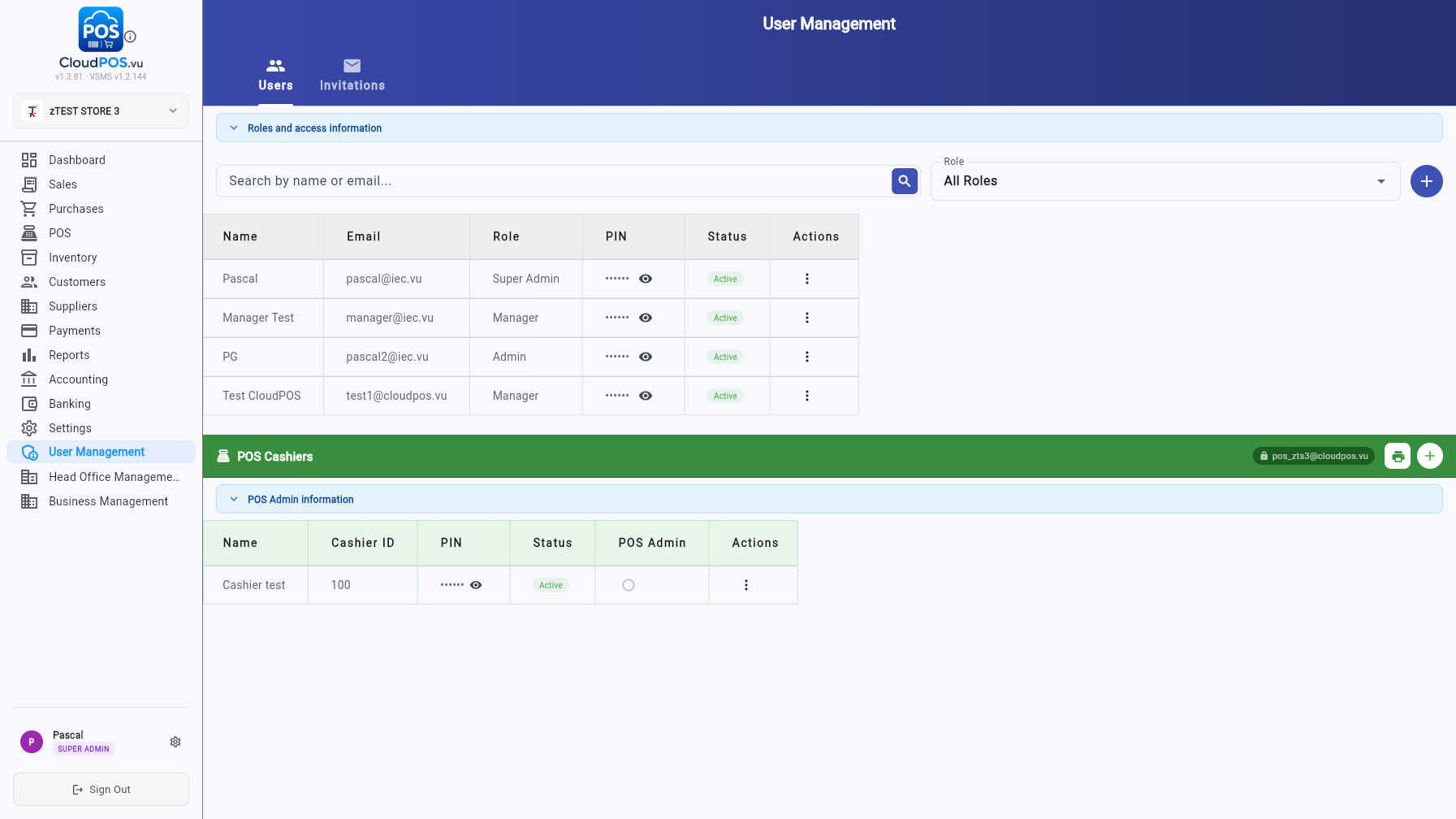Print the POS cashiers list
Image resolution: width=1456 pixels, height=819 pixels.
tap(1397, 456)
